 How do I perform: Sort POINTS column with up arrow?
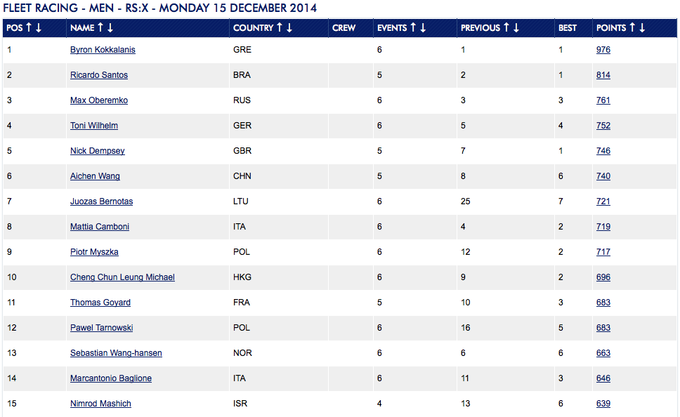coord(631,28)
